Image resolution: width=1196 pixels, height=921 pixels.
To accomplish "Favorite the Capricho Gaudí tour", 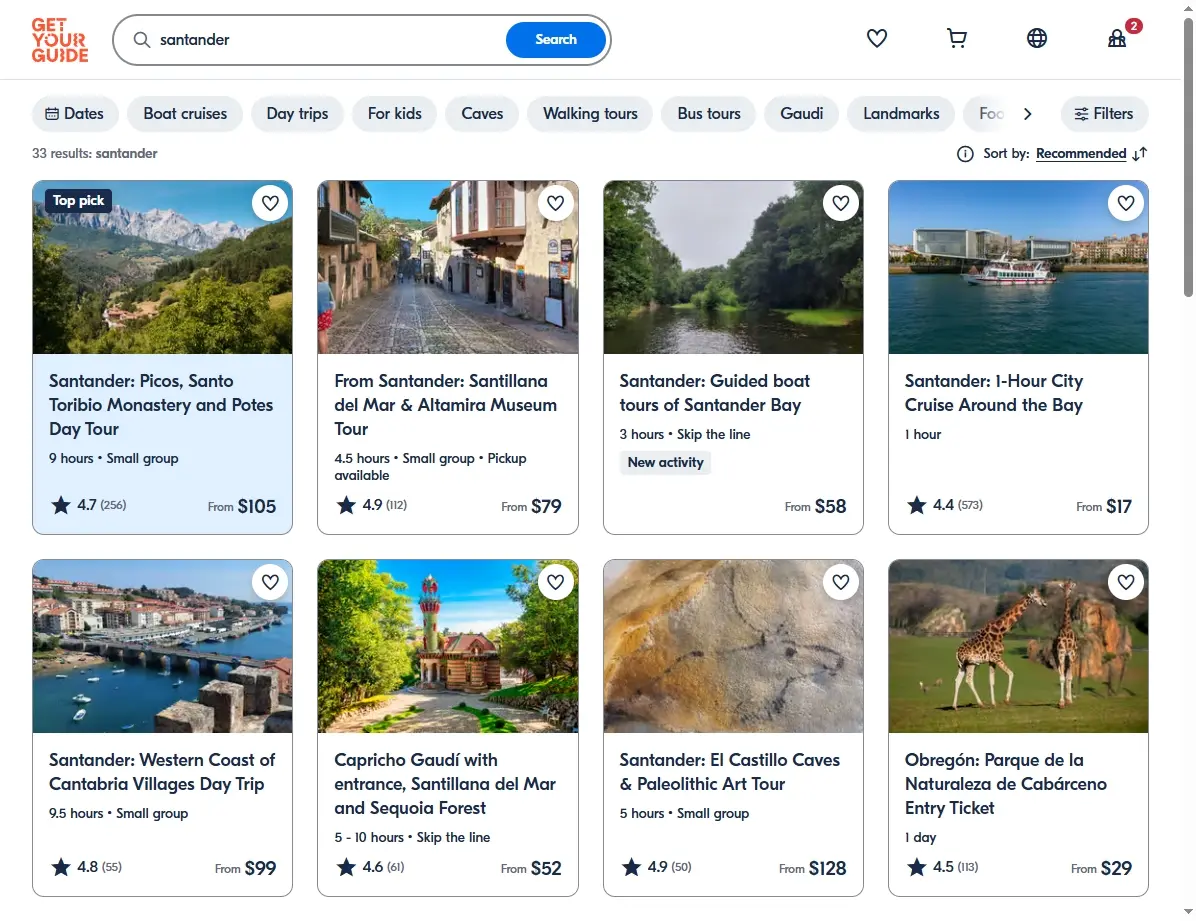I will point(555,582).
